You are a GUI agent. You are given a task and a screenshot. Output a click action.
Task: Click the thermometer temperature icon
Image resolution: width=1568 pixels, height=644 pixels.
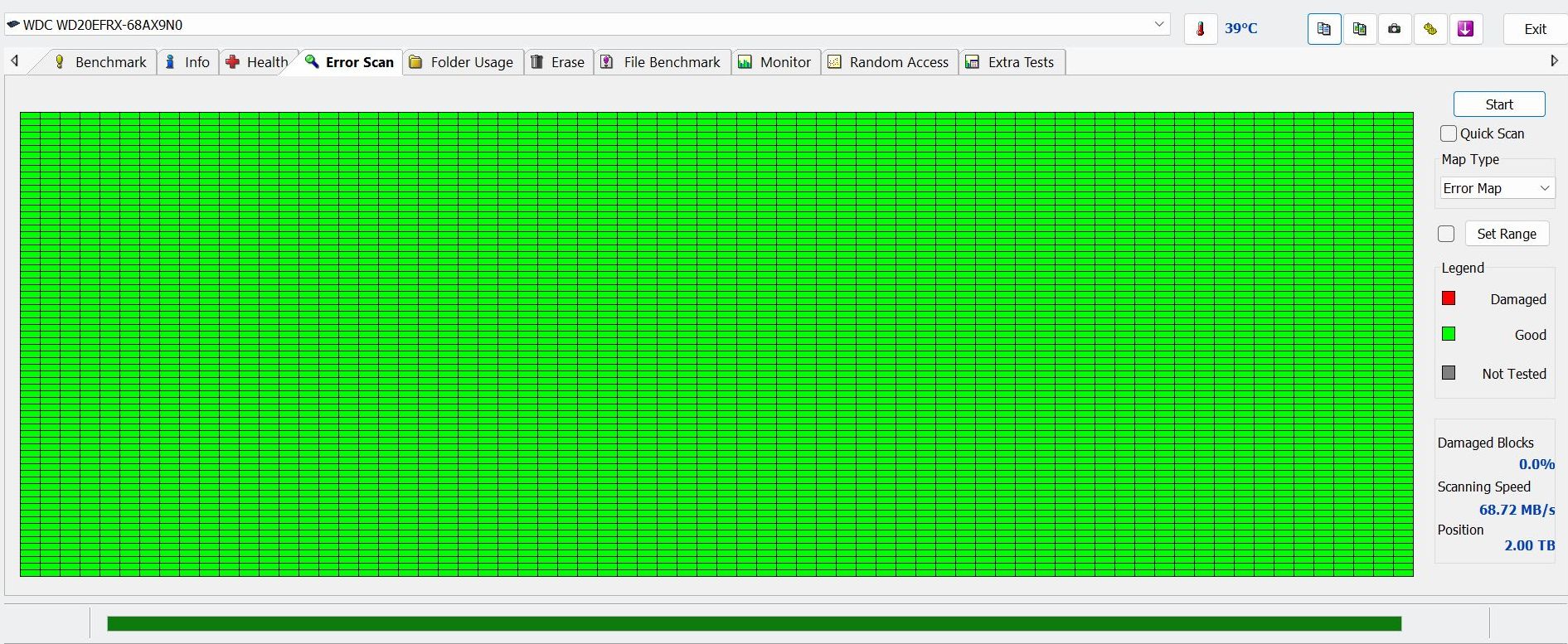point(1200,29)
